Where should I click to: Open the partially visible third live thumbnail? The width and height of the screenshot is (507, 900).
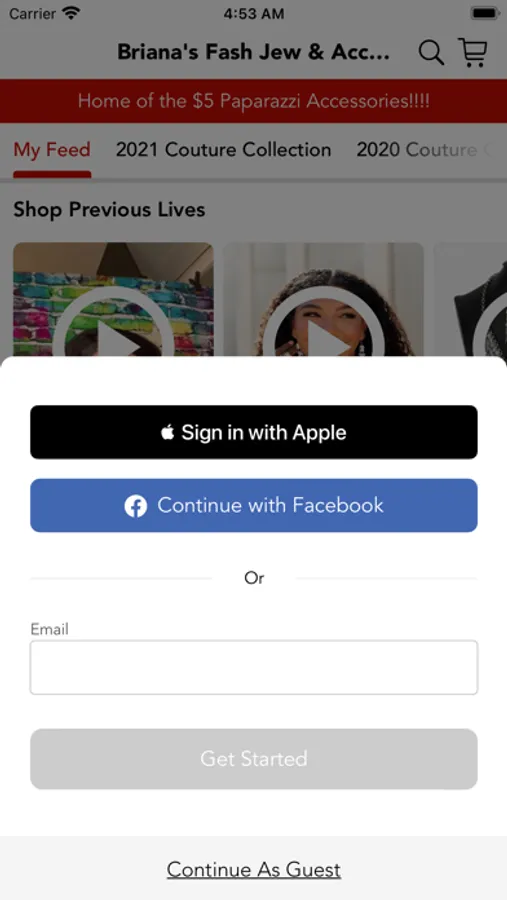coord(470,300)
